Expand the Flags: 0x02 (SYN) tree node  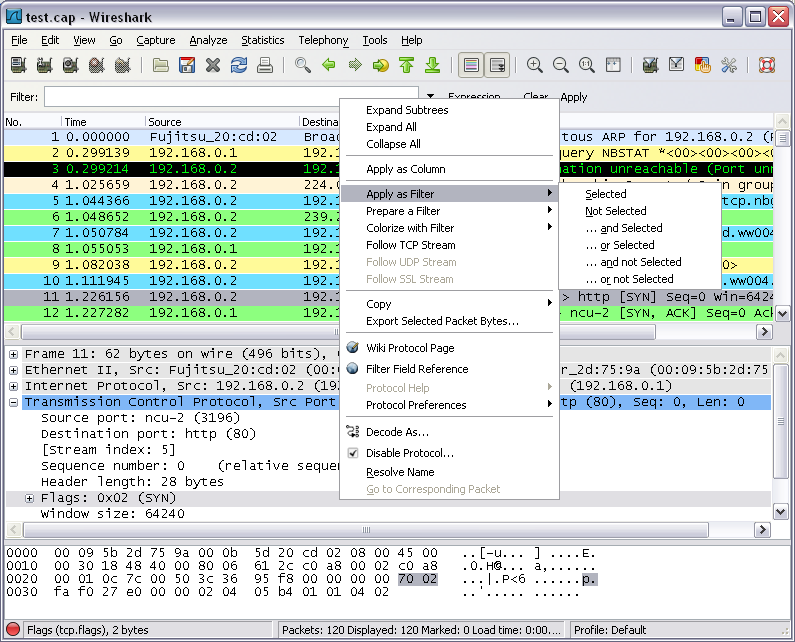click(x=30, y=498)
